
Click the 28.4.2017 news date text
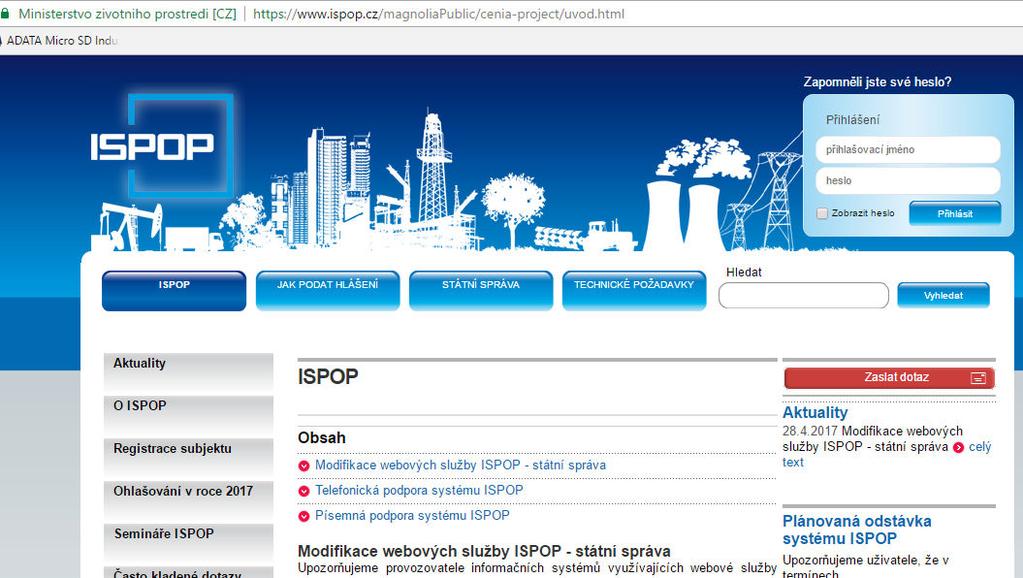pyautogui.click(x=810, y=431)
